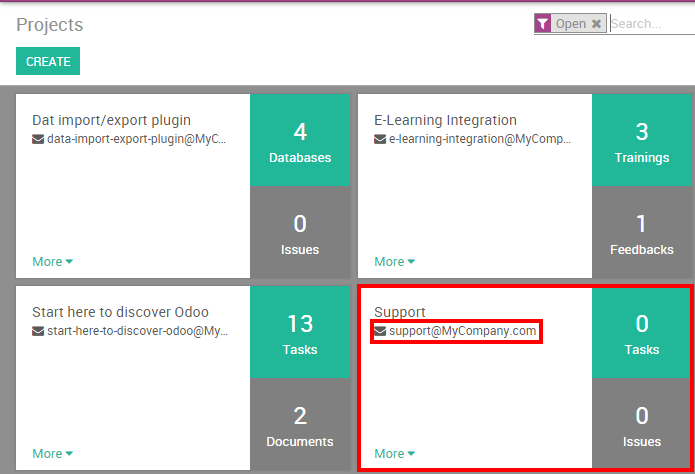Focus the Search input field
695x474 pixels.
[652, 24]
